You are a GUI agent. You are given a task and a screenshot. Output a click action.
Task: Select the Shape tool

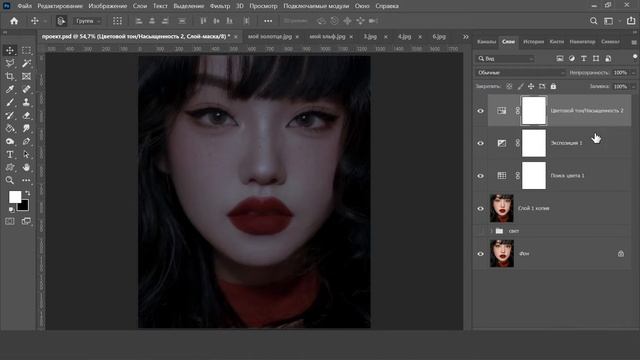click(10, 167)
